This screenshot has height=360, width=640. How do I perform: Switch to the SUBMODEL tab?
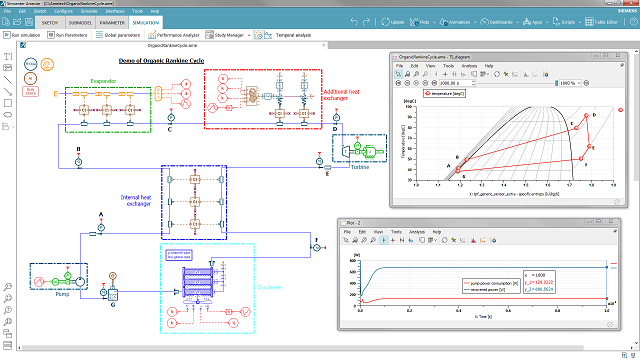80,23
